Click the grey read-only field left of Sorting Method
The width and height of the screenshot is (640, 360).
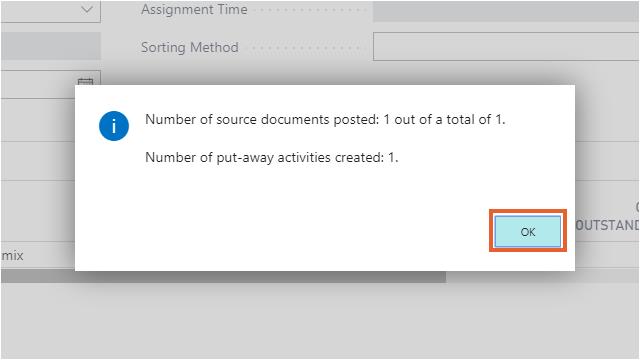tap(51, 46)
